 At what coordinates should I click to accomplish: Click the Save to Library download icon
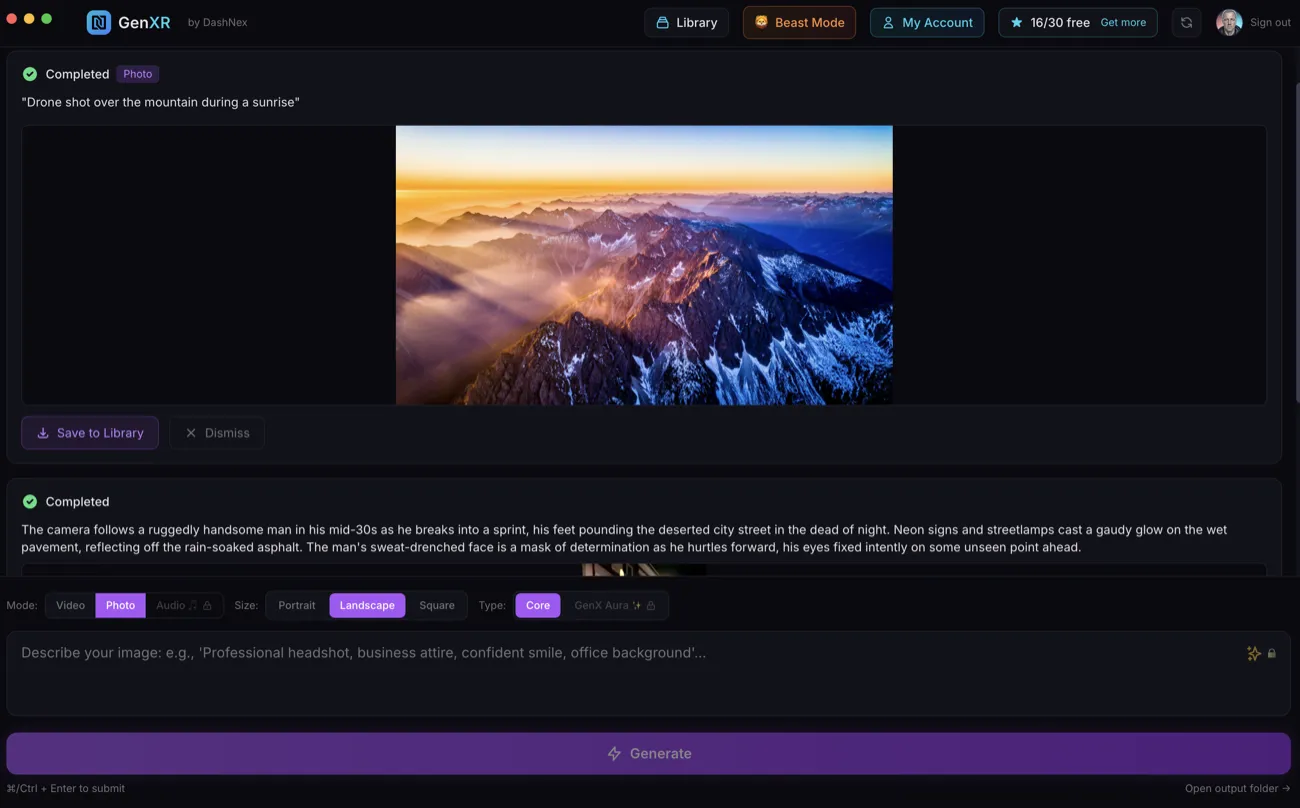(42, 432)
